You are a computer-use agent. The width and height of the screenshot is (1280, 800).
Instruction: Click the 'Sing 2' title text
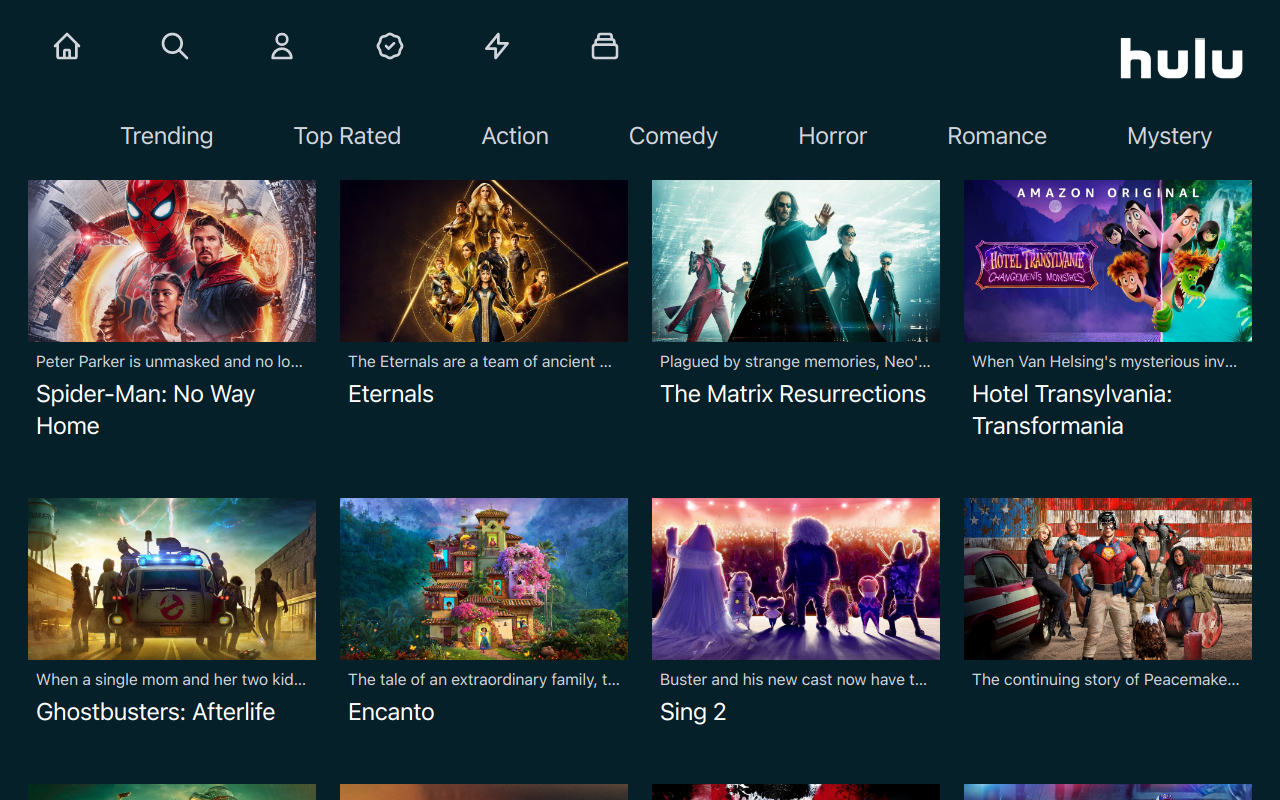(693, 712)
